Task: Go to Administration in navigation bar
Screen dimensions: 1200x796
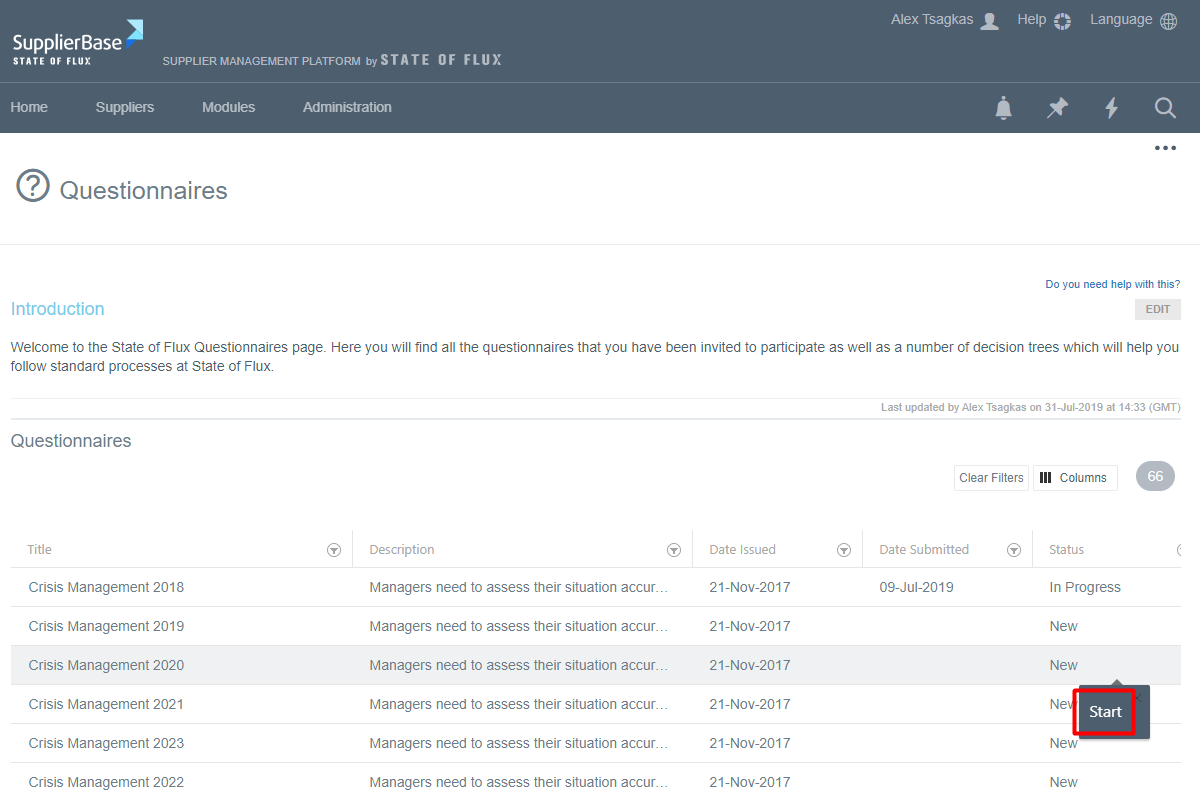Action: tap(347, 107)
